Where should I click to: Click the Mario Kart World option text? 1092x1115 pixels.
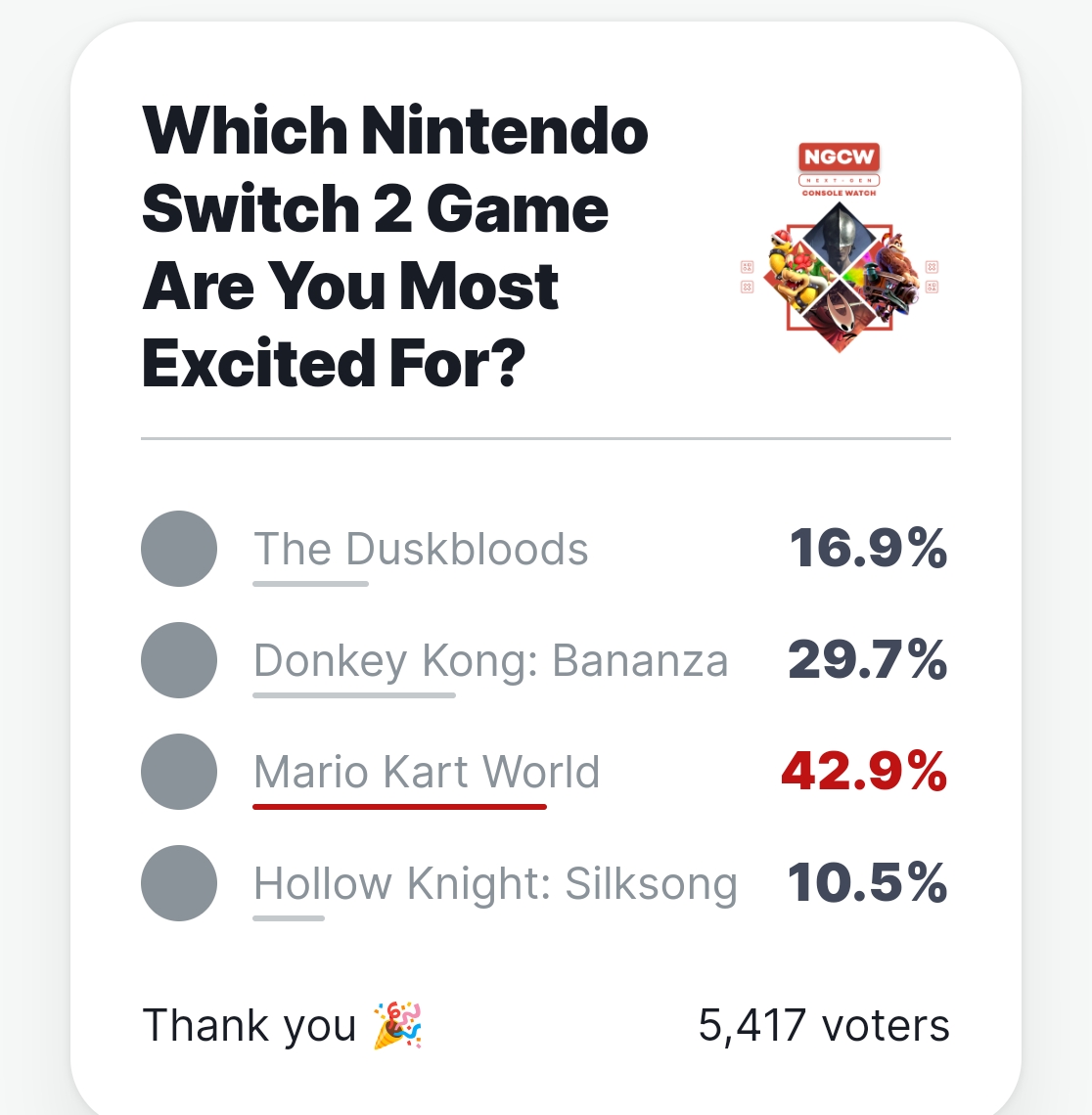[x=427, y=772]
